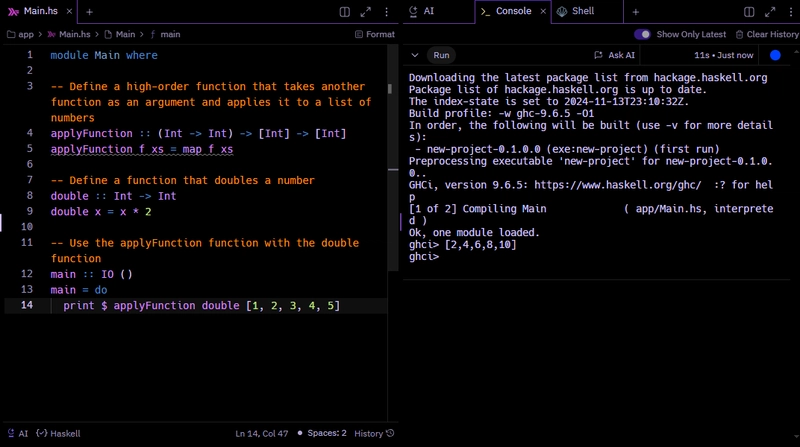Switch to the Main.hs editor tab
Screen dimensions: 800x447
40,11
